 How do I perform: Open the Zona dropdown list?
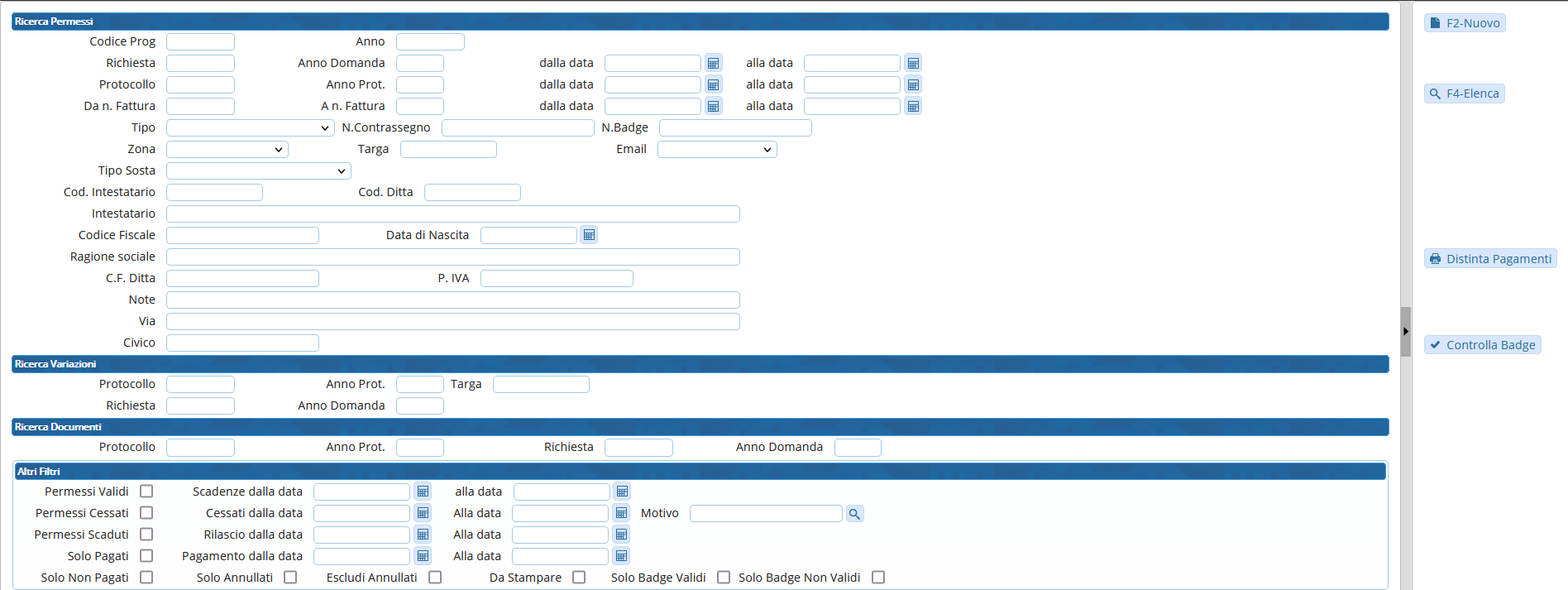(x=227, y=149)
